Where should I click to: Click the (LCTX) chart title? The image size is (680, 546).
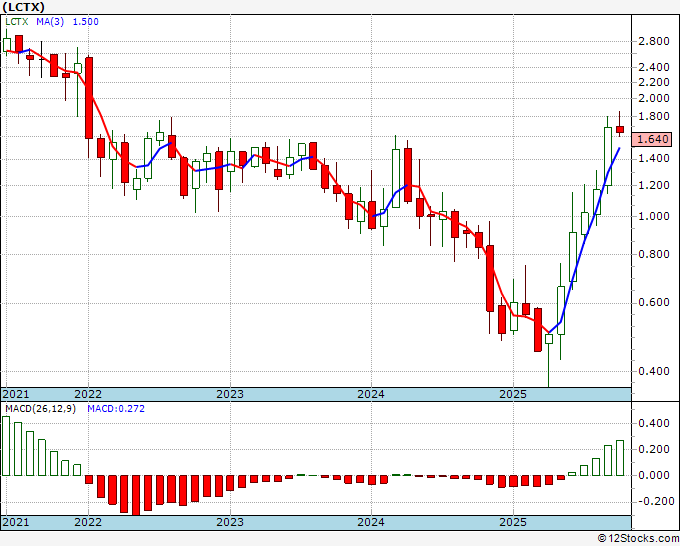(x=24, y=7)
